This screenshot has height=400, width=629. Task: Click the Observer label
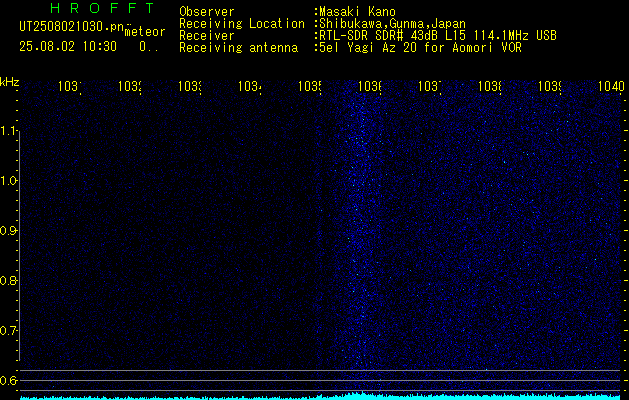(x=207, y=11)
